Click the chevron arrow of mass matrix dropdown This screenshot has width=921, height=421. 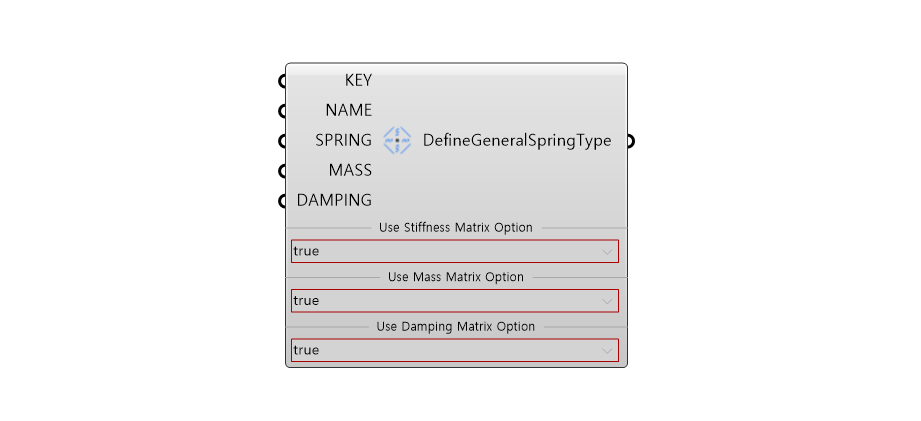coord(607,301)
